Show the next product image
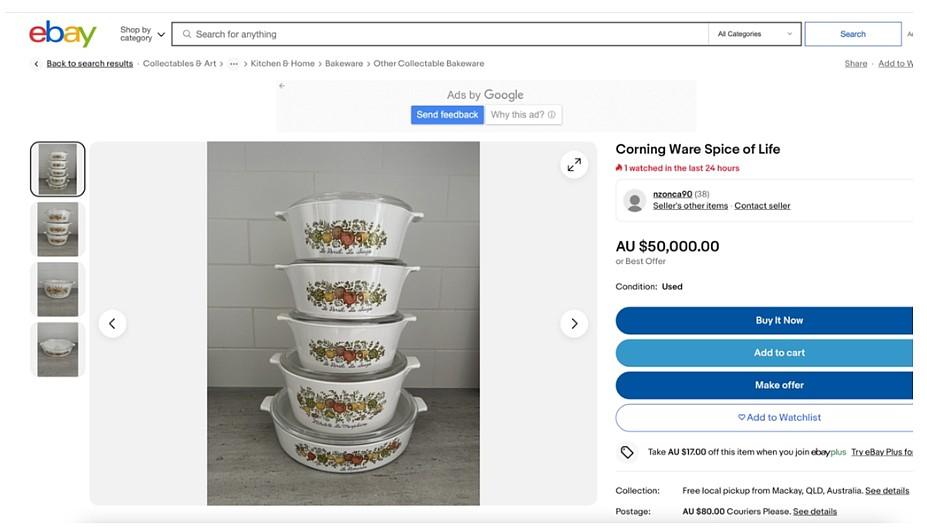The image size is (927, 530). (x=574, y=323)
